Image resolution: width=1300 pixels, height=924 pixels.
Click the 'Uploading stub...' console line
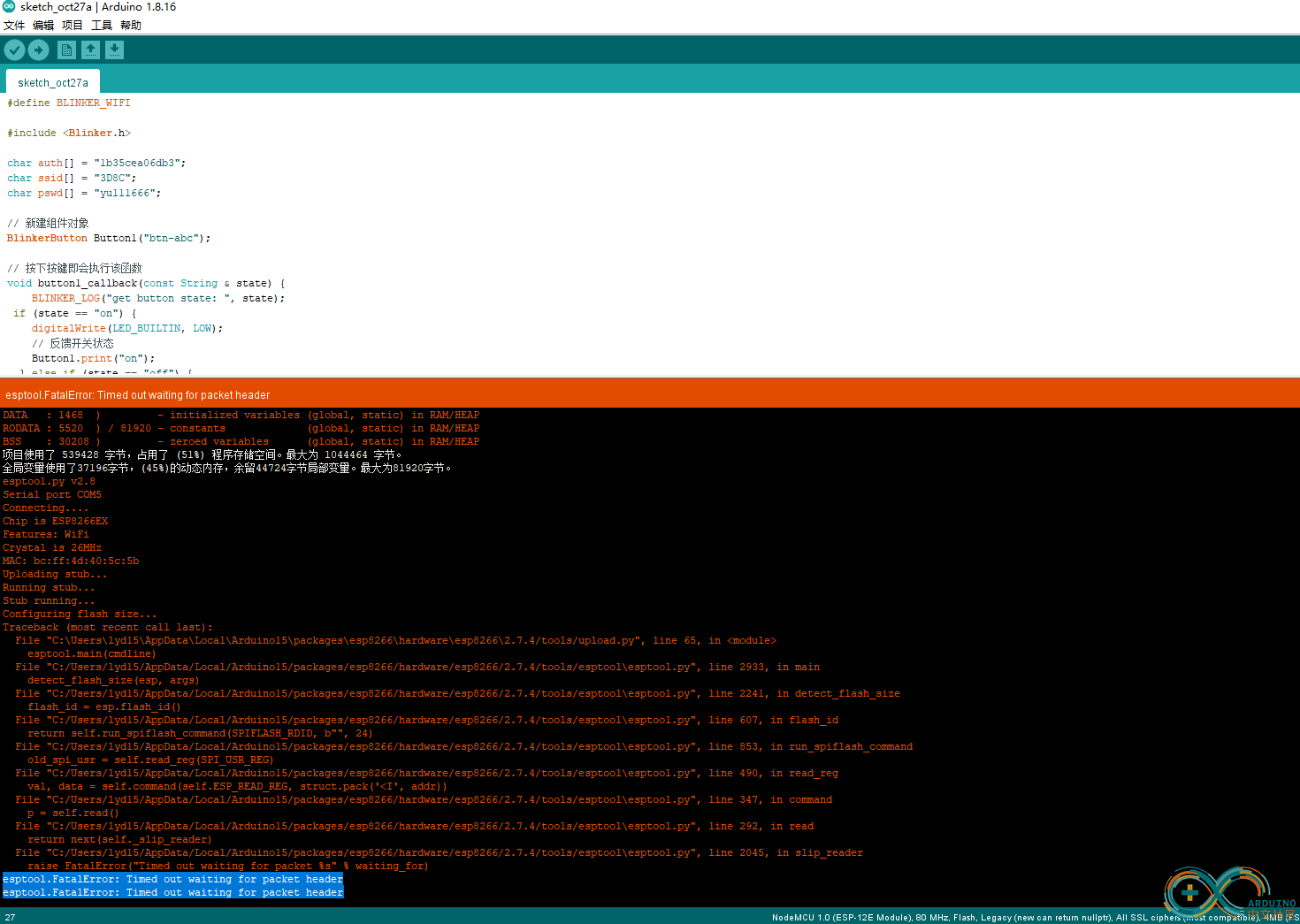(55, 574)
